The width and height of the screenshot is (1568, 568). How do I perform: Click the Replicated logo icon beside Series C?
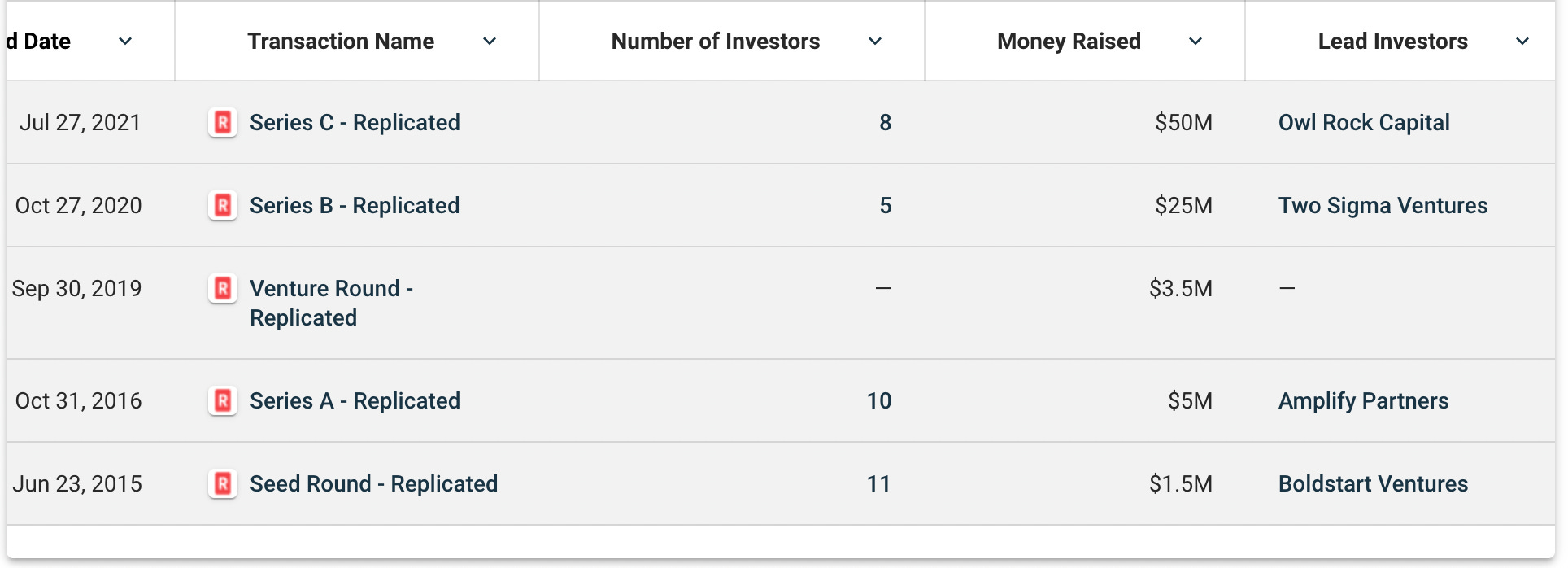pos(223,123)
